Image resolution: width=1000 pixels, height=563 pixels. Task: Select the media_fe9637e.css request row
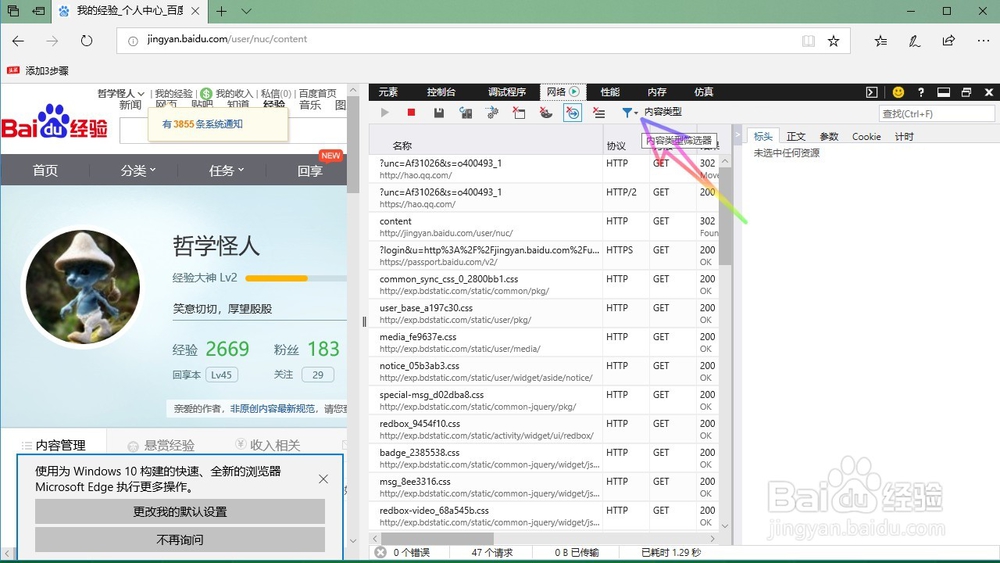543,342
